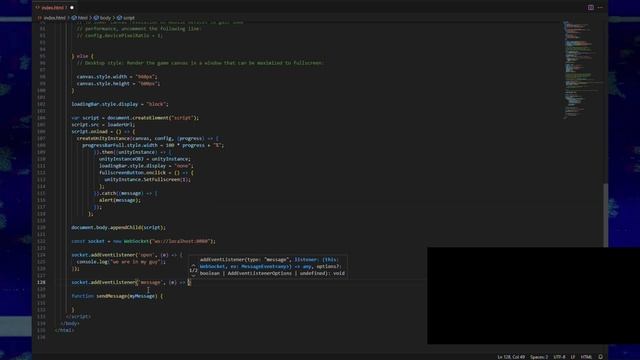Click 'canvas.style.width' line
640x360 pixels.
tap(117, 77)
